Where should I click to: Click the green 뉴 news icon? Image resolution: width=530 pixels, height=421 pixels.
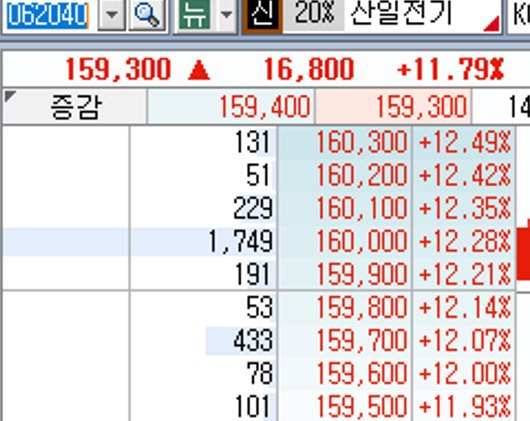(194, 15)
